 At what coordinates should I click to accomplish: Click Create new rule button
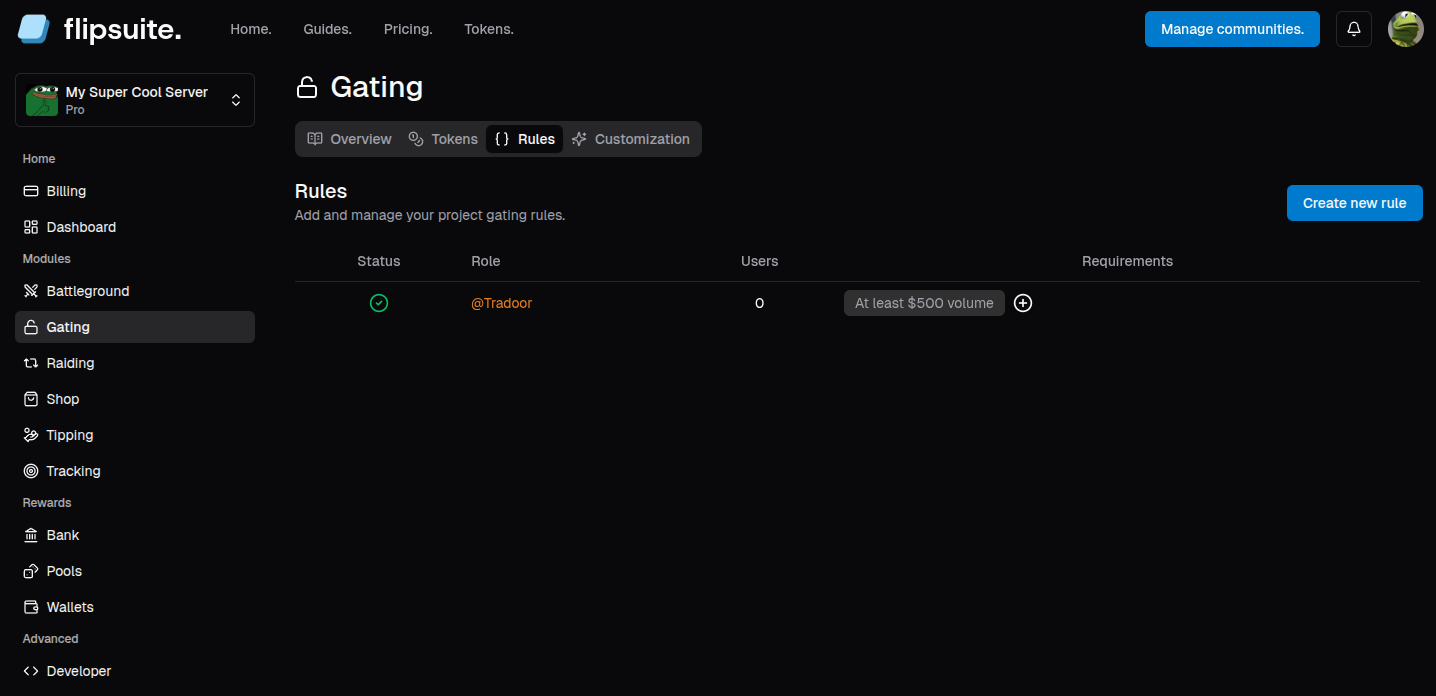[x=1355, y=203]
